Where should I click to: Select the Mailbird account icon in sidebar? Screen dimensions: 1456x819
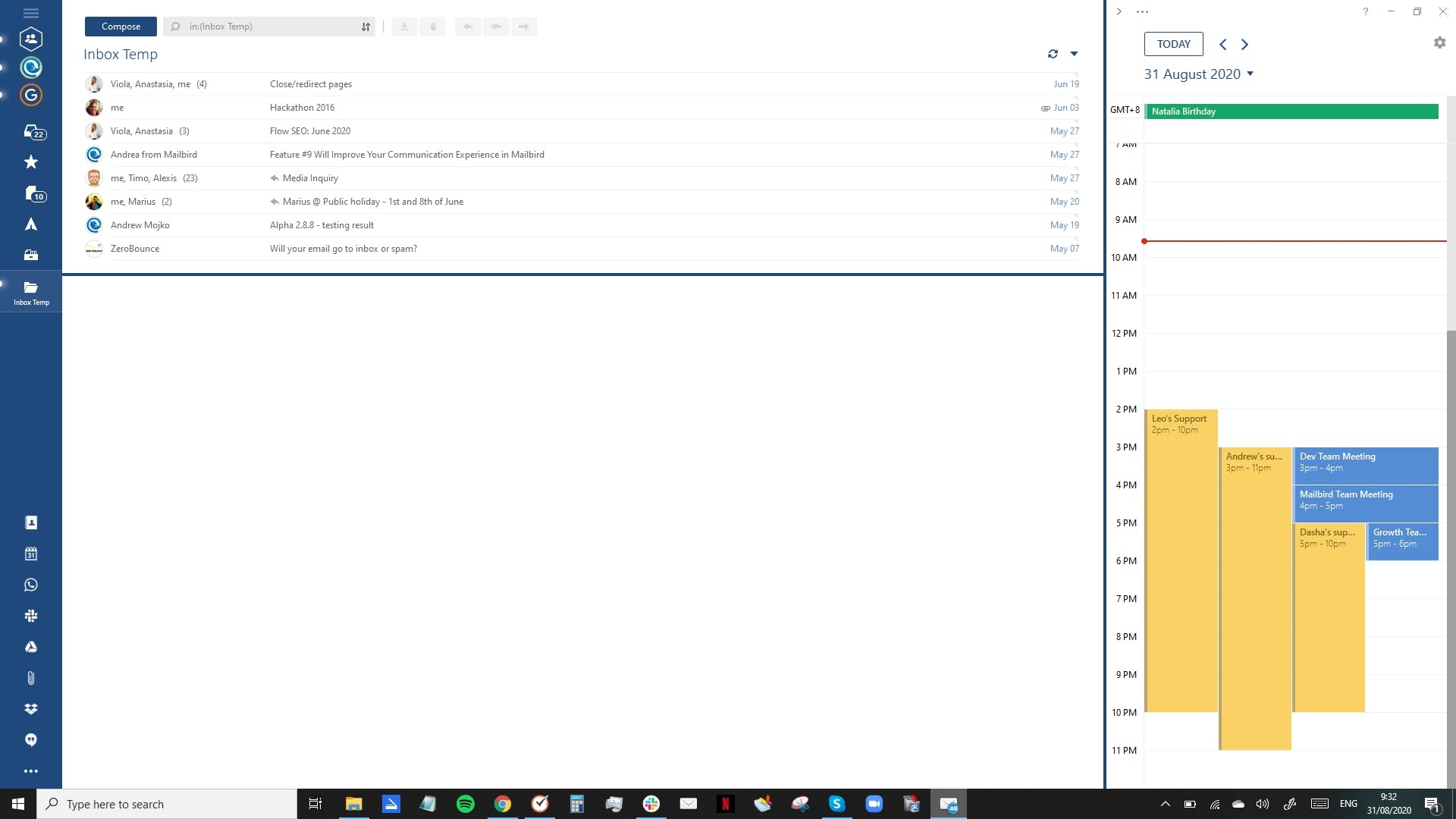tap(31, 67)
